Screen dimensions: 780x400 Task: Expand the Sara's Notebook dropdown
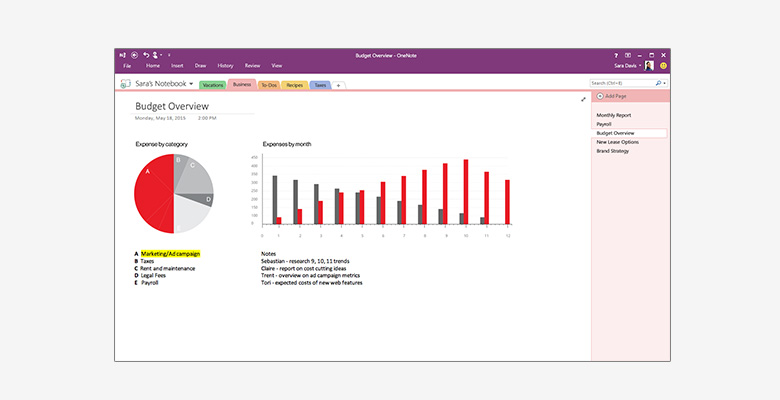[x=190, y=84]
